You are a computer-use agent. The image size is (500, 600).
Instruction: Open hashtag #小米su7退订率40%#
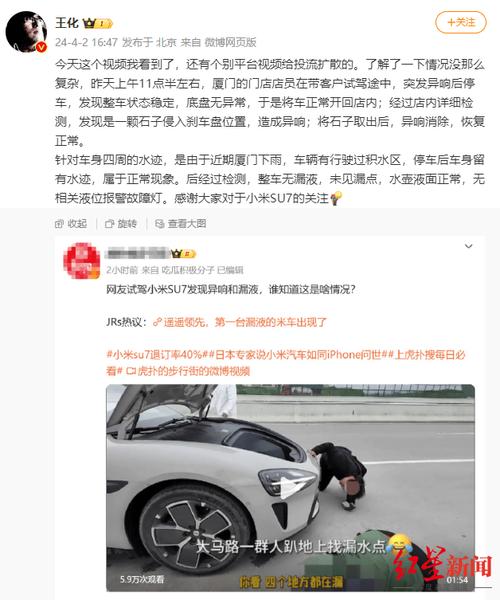(x=157, y=355)
